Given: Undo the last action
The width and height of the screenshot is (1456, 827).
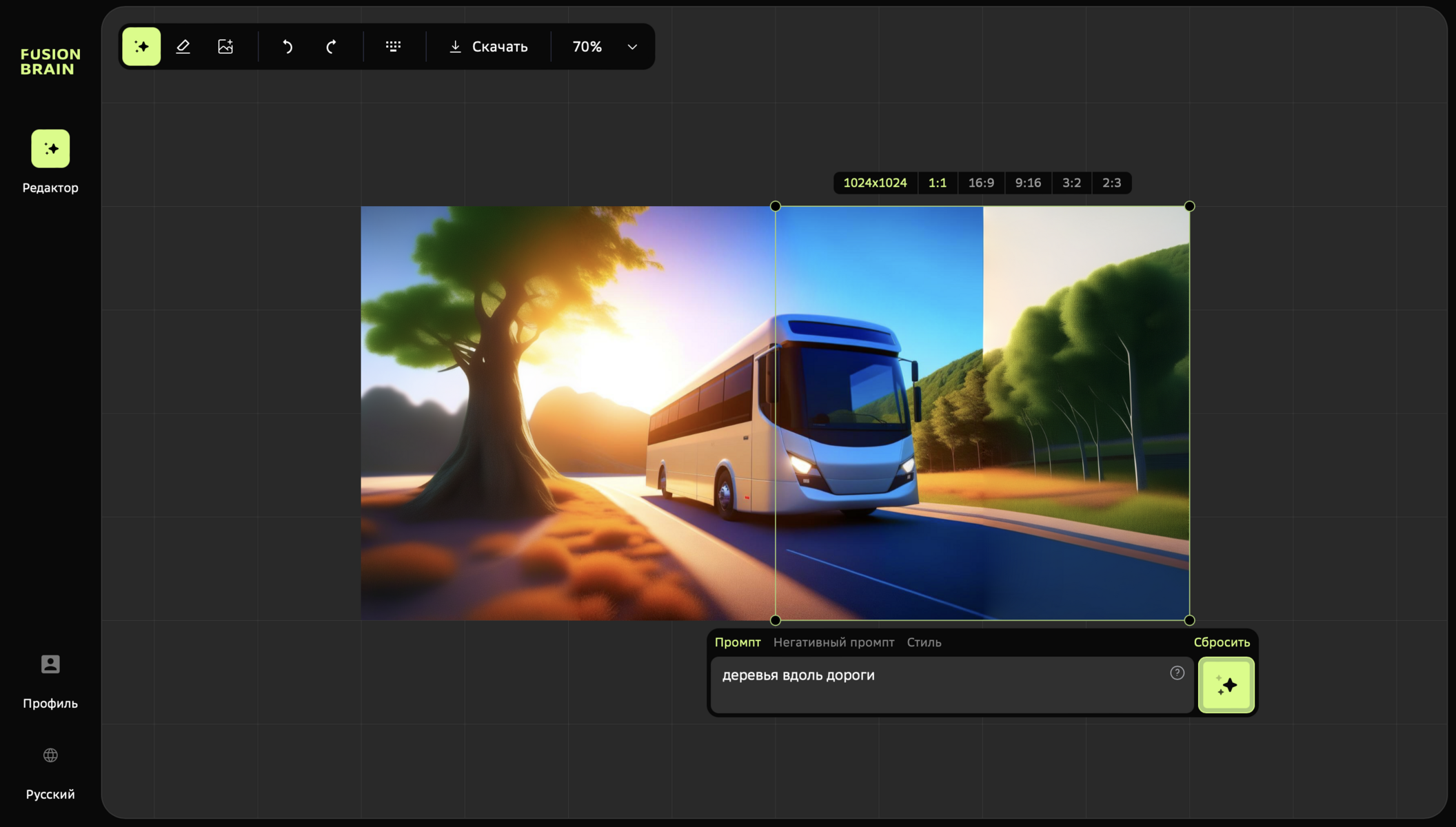Looking at the screenshot, I should tap(287, 46).
